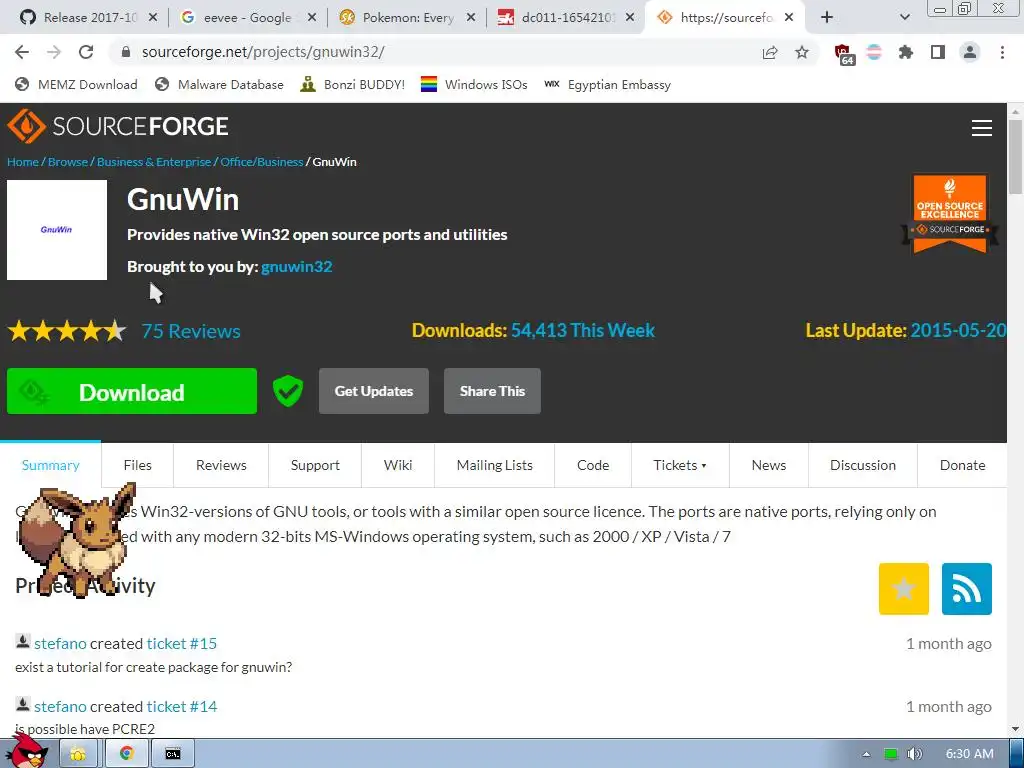Open the MEMZ Download bookmark

(76, 85)
